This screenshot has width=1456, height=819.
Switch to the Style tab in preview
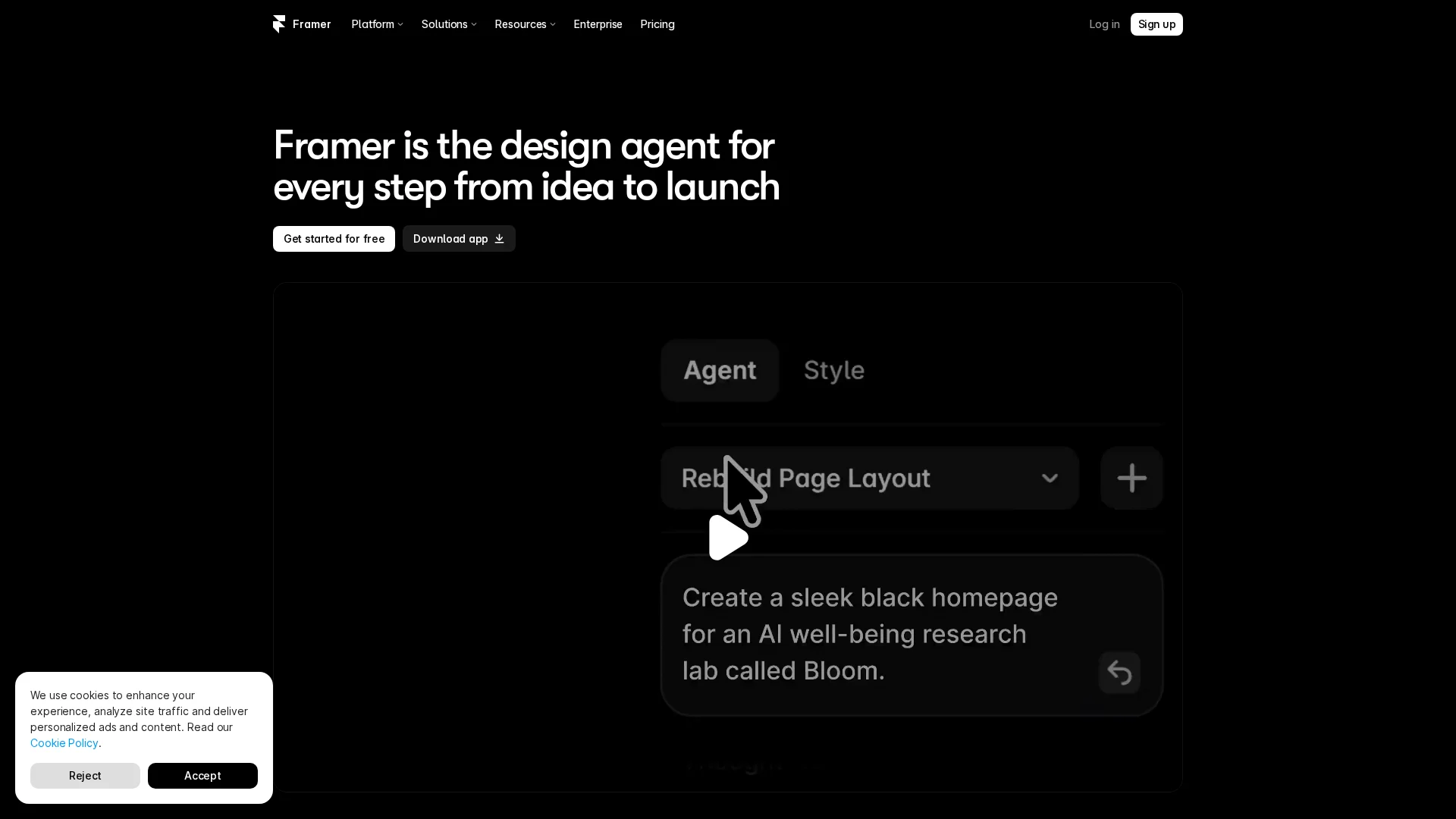833,370
